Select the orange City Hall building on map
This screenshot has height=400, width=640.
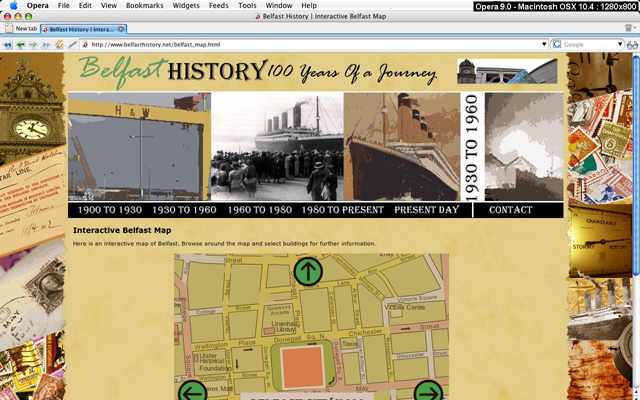(302, 366)
